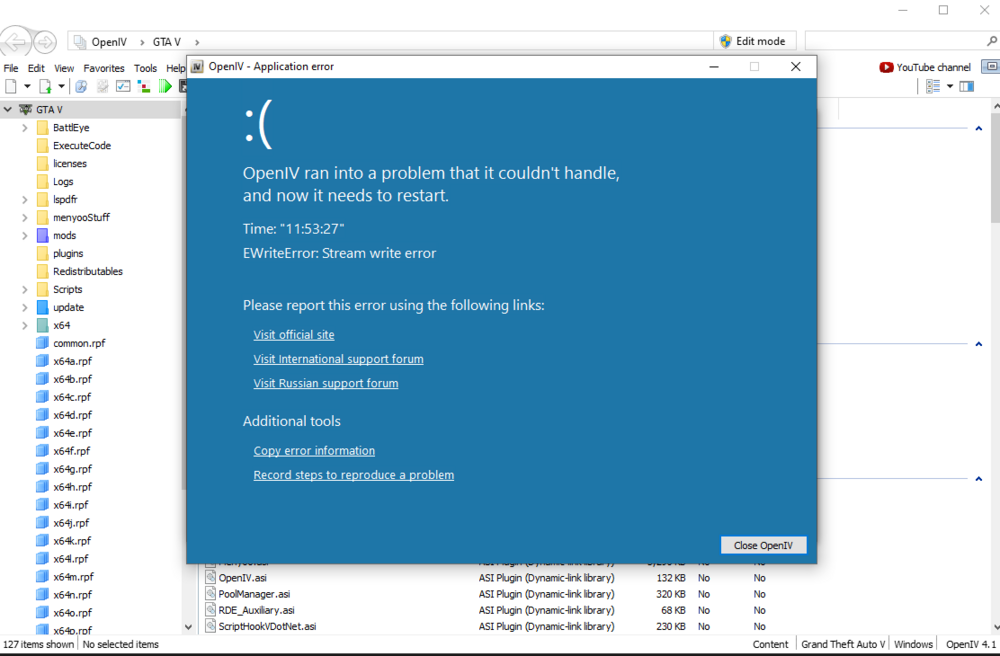Click the YouTube channel play icon

885,67
